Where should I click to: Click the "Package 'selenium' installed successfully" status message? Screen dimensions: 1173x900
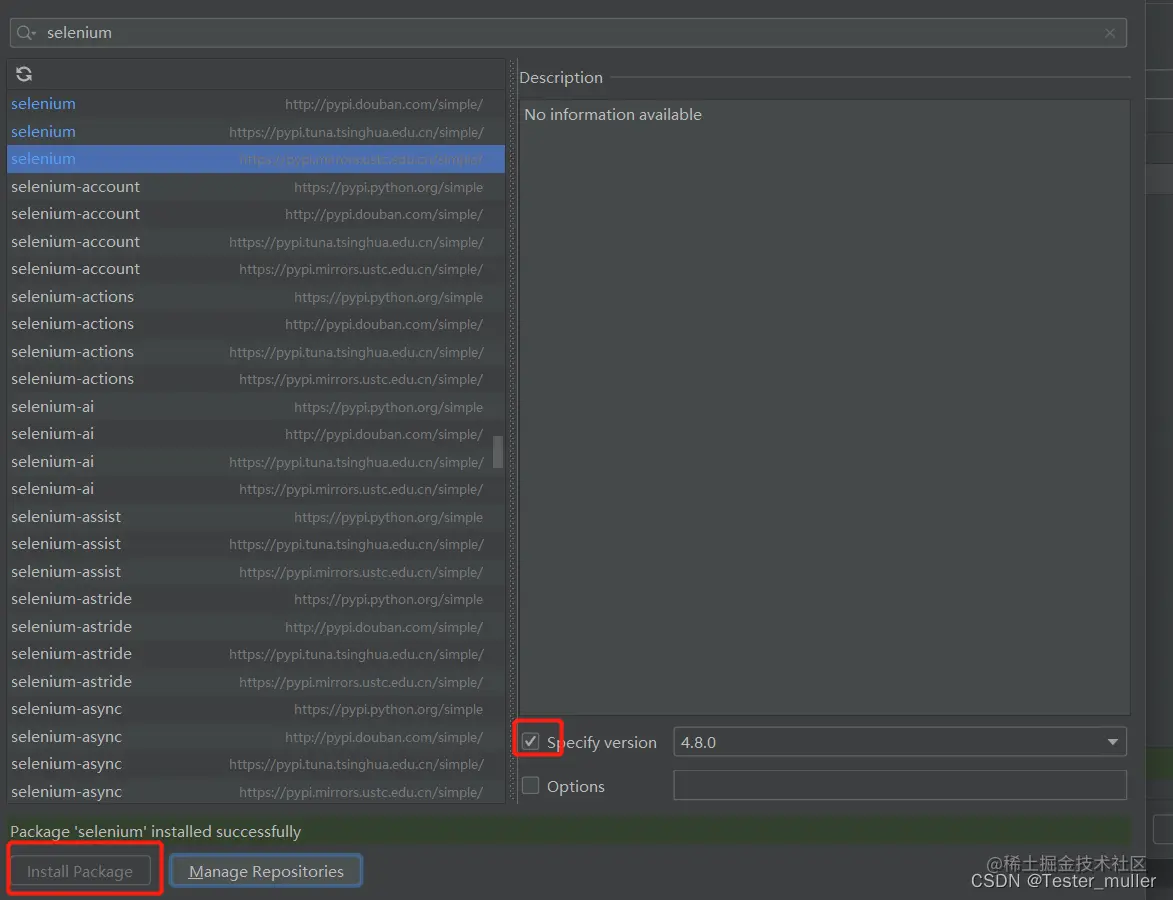click(156, 831)
